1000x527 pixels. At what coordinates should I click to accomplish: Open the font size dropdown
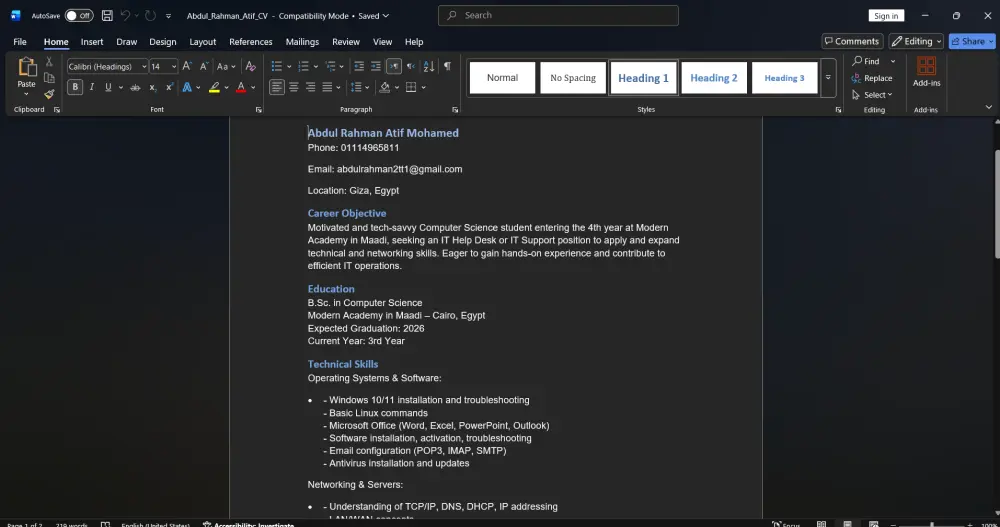173,66
